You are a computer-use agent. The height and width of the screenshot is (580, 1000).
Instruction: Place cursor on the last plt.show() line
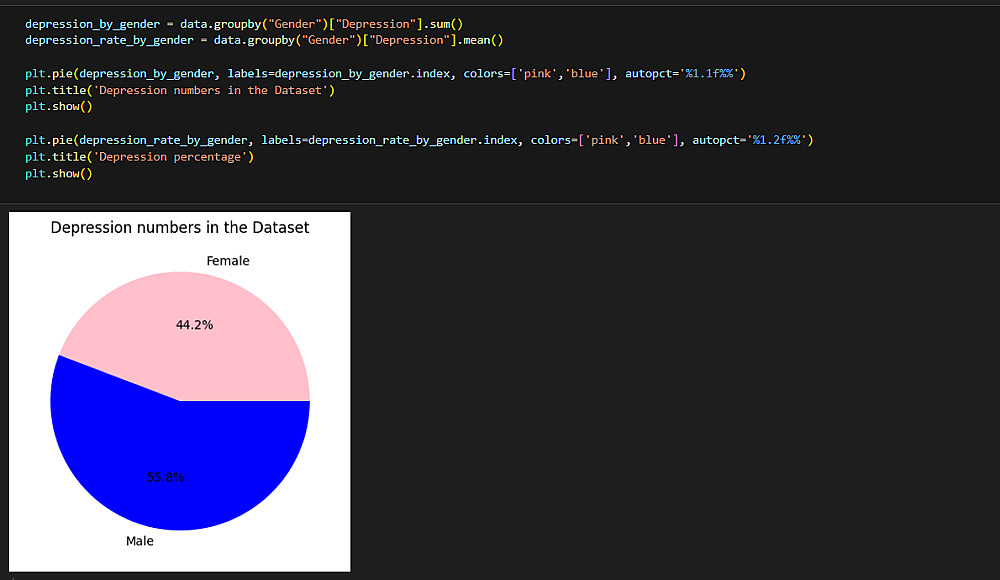pos(58,174)
